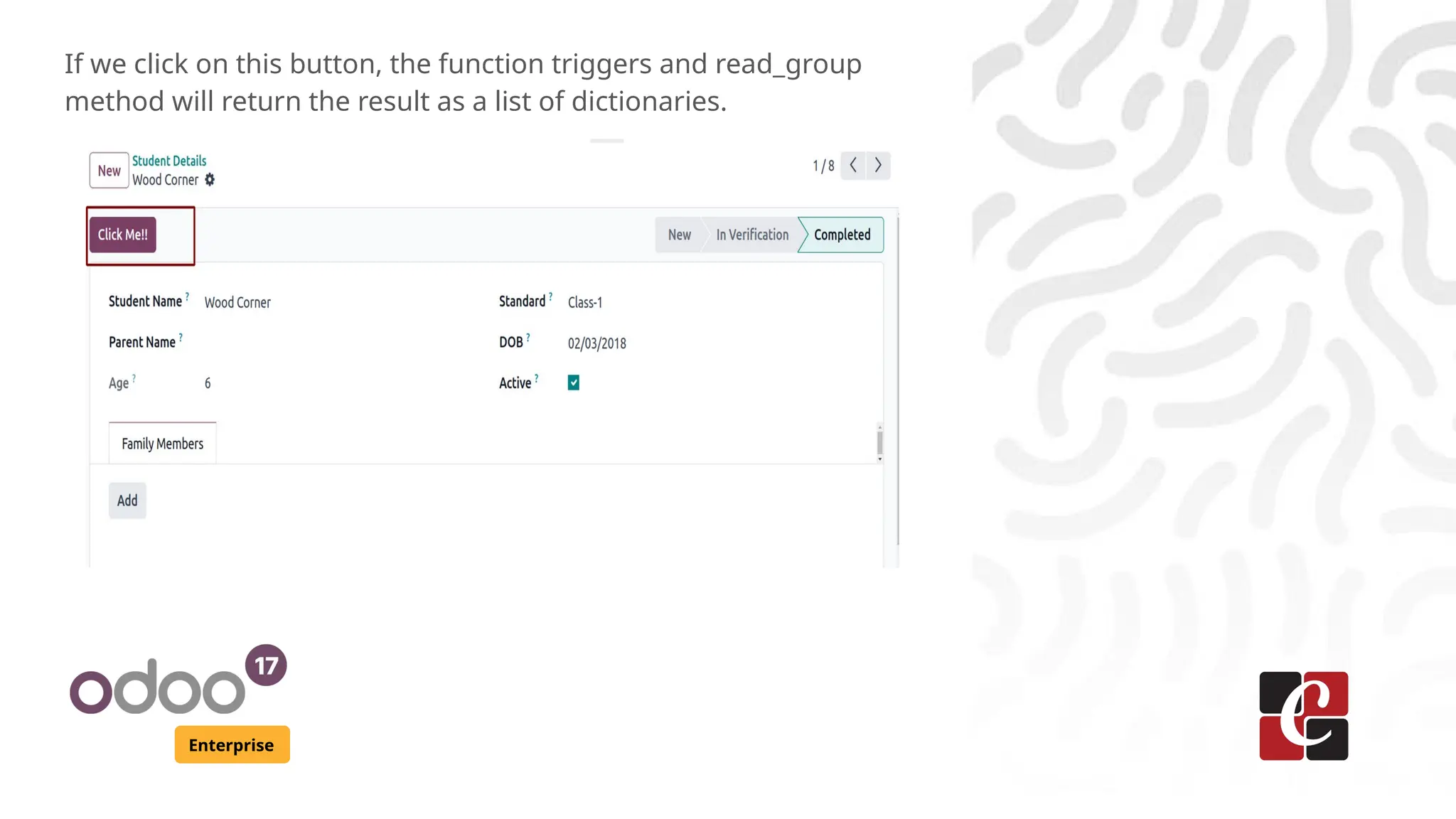Show tooltip for Parent Name question mark
The height and width of the screenshot is (819, 1456).
pos(181,336)
